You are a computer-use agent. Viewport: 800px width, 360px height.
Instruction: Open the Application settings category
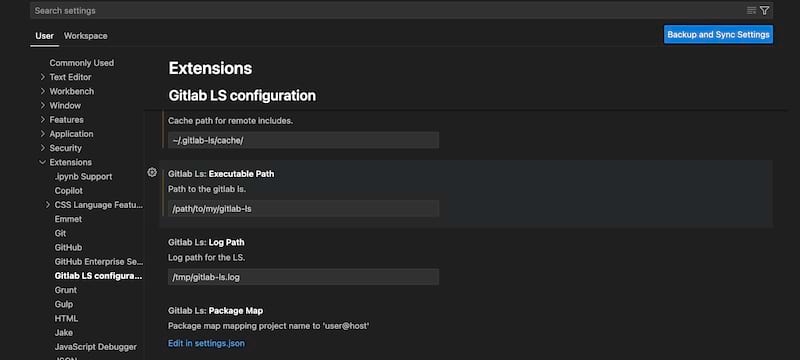[x=71, y=134]
